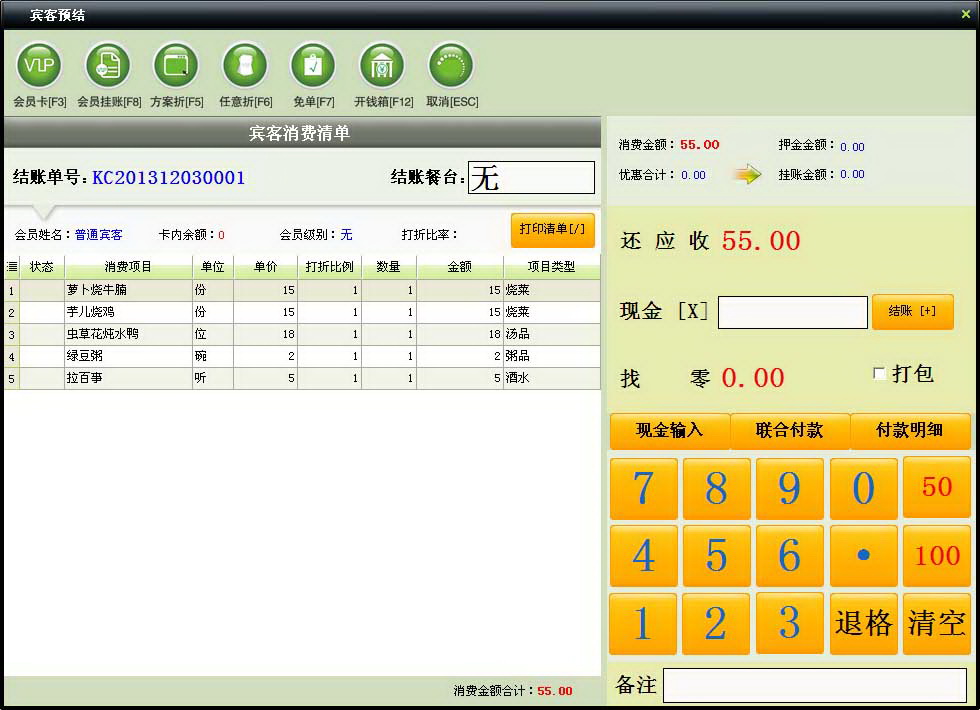Image resolution: width=980 pixels, height=710 pixels.
Task: Click the grid selector icon in table header
Action: coord(12,267)
